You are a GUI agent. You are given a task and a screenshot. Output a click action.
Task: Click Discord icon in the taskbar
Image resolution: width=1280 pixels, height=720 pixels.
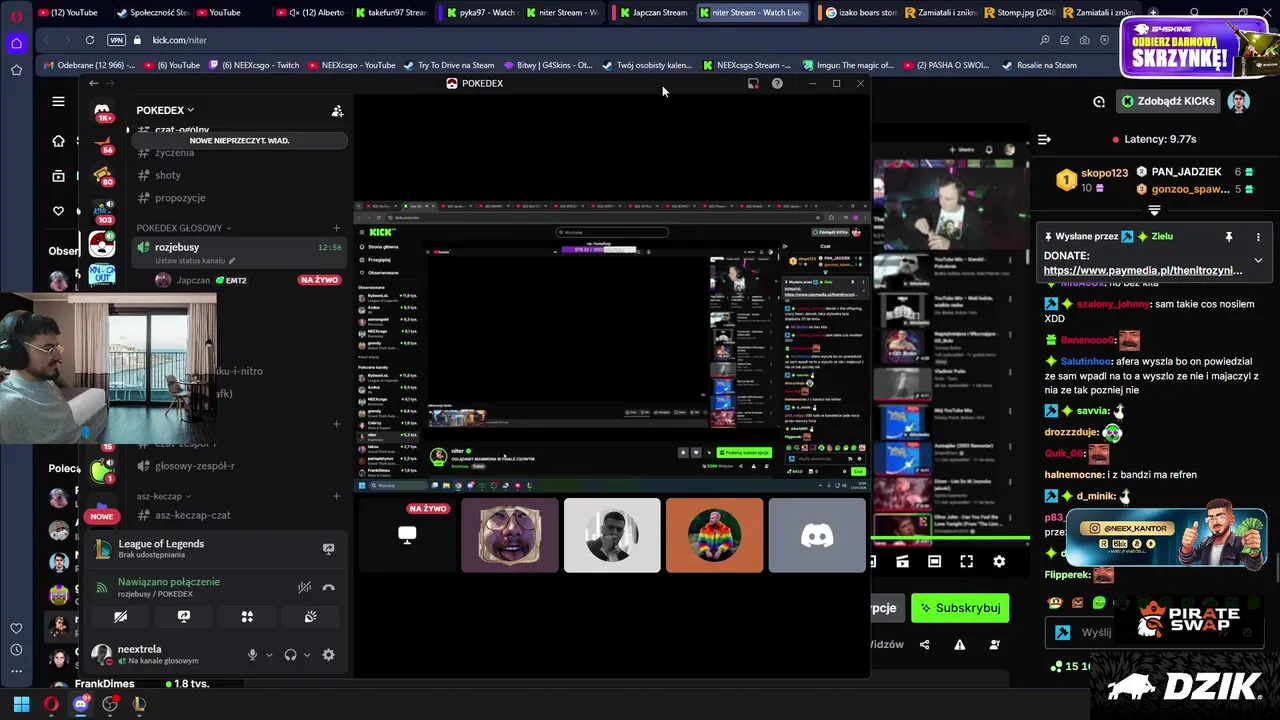pyautogui.click(x=81, y=704)
